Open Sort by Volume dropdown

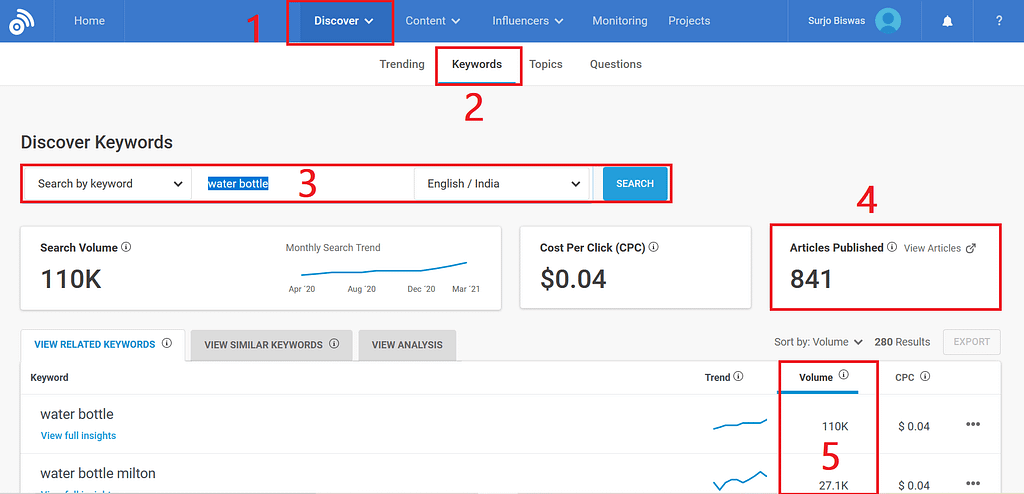pos(818,342)
